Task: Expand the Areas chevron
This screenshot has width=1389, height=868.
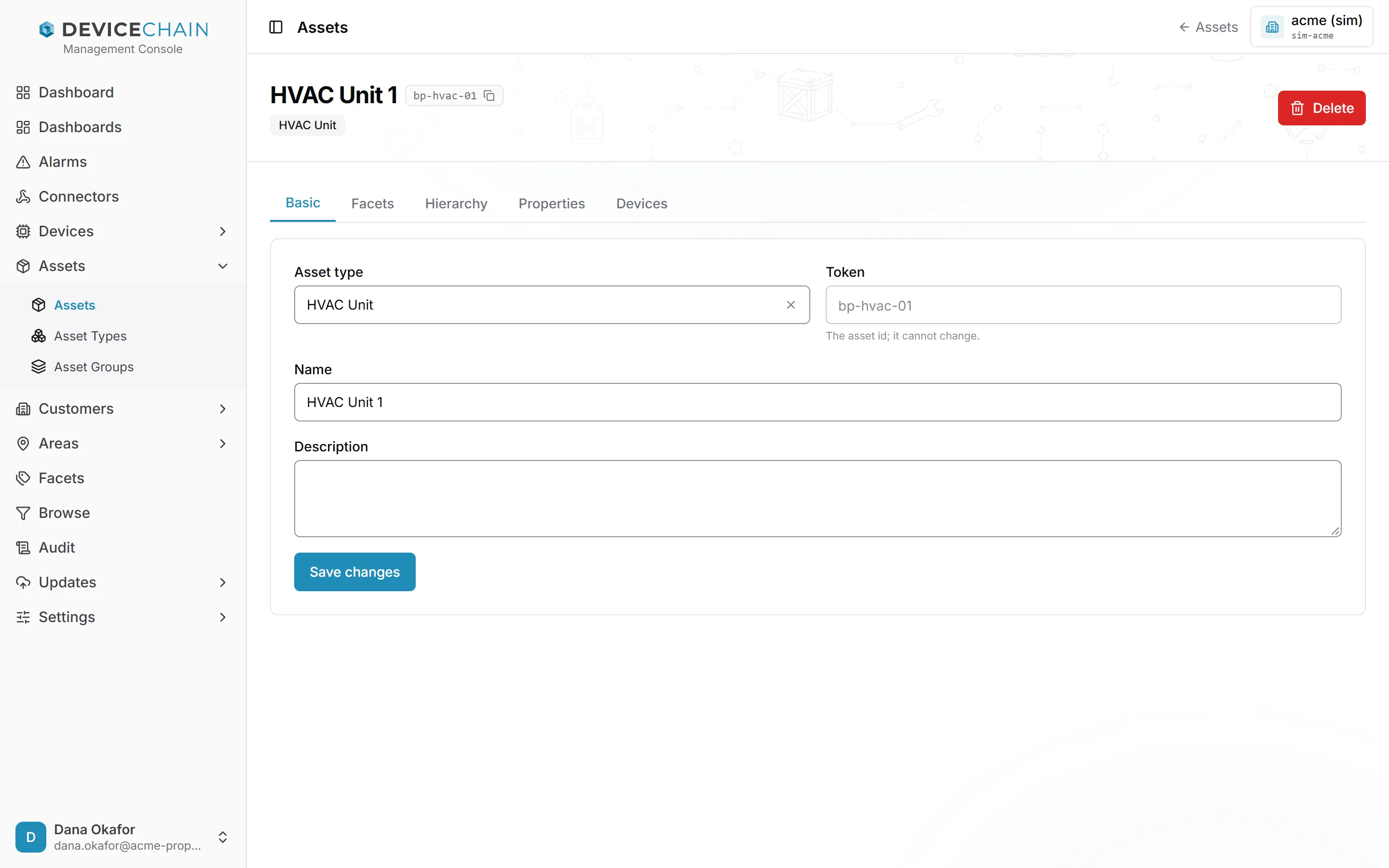Action: (x=223, y=444)
